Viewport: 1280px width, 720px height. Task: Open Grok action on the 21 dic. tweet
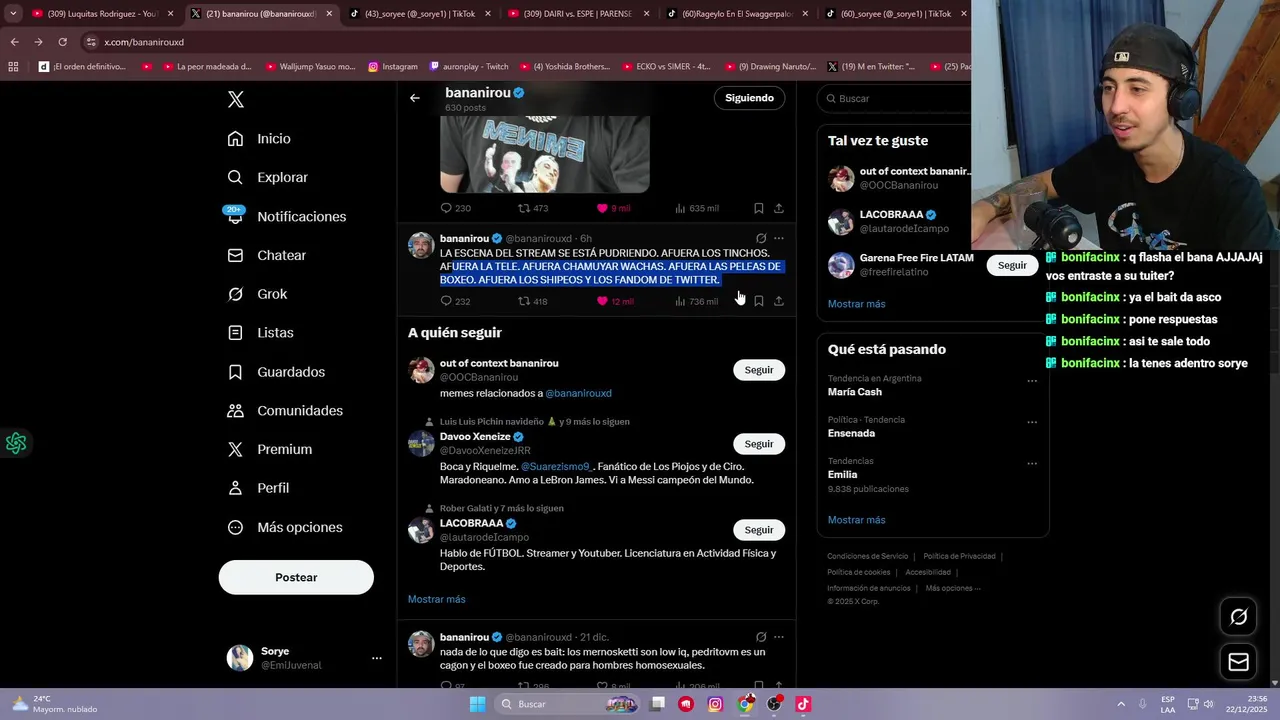761,637
